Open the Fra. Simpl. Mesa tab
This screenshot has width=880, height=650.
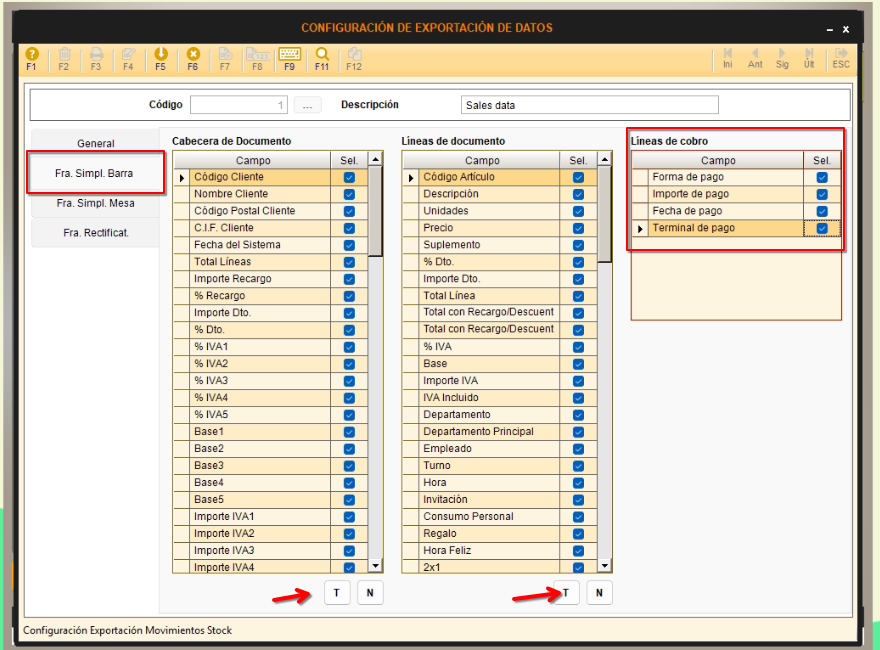coord(96,203)
